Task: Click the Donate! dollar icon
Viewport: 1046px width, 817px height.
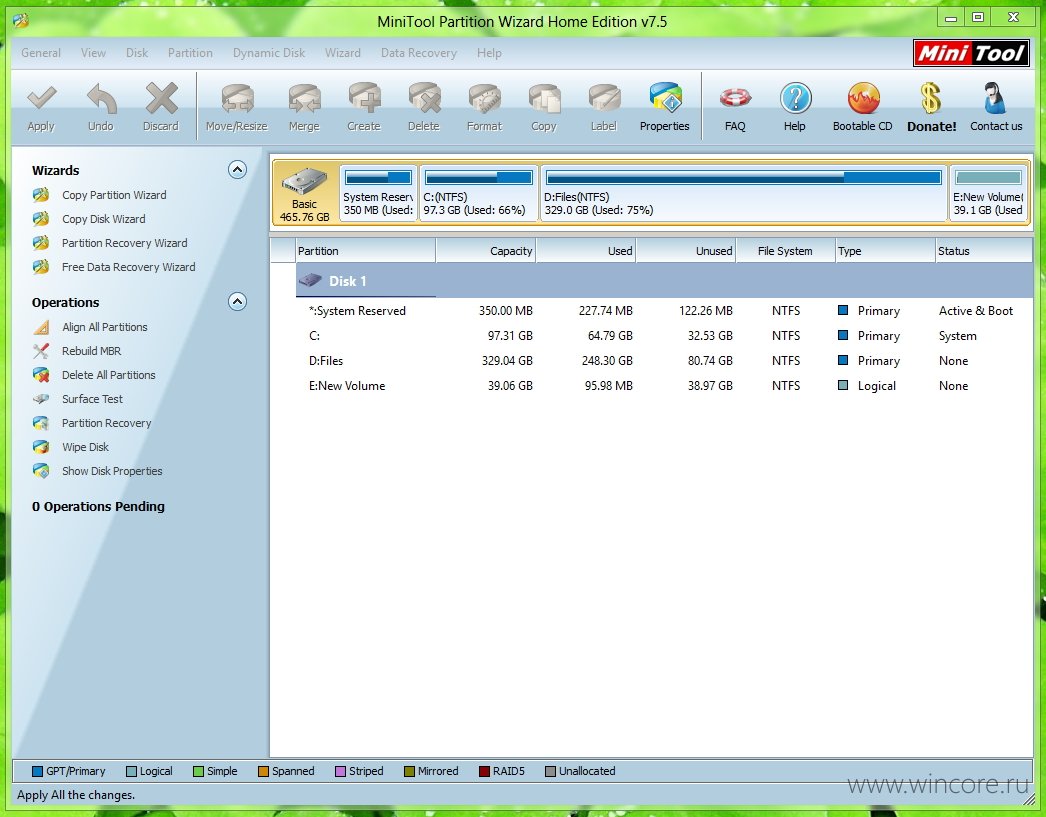Action: 931,99
